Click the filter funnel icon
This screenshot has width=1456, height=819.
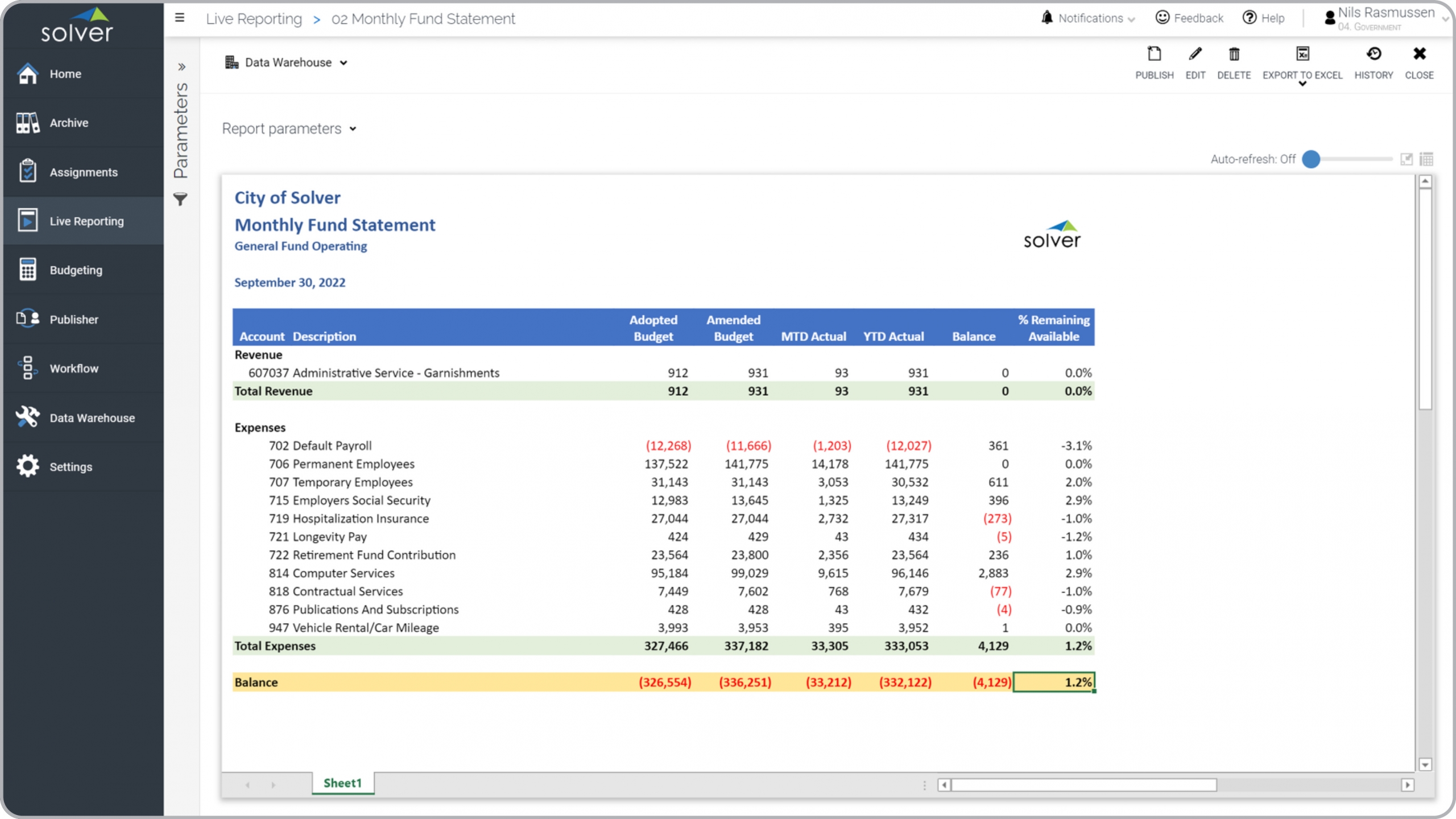click(x=180, y=199)
